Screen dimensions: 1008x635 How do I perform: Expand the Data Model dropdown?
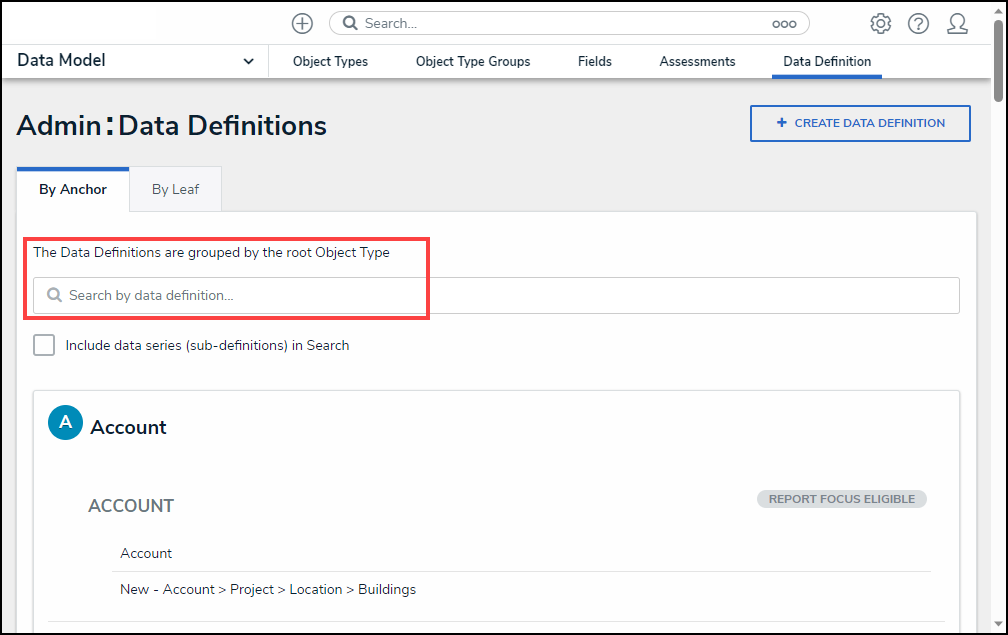click(248, 61)
